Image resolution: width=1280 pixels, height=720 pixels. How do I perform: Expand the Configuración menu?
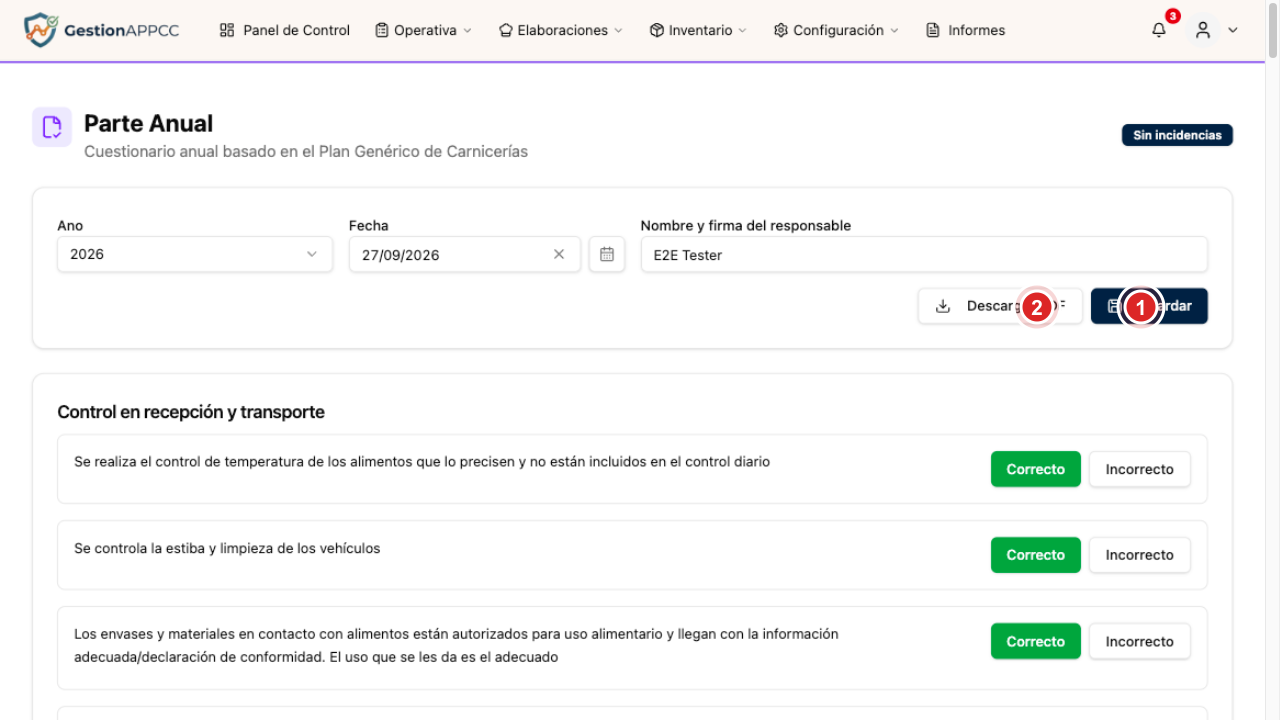point(836,30)
